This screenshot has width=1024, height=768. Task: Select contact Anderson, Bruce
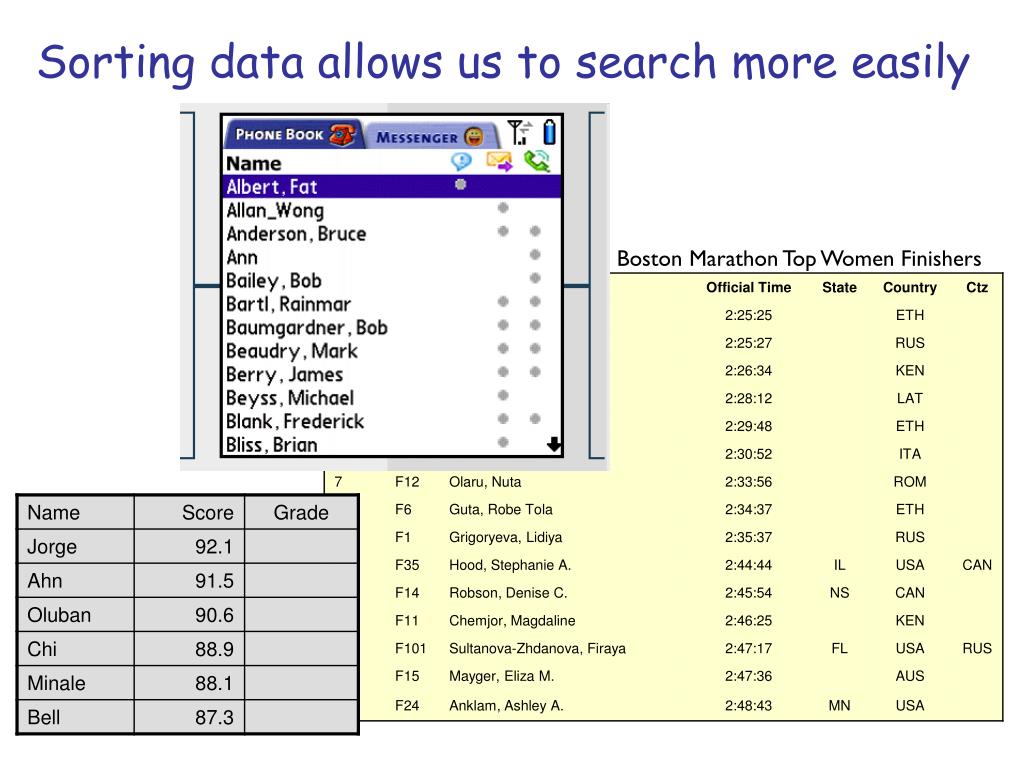[392, 234]
